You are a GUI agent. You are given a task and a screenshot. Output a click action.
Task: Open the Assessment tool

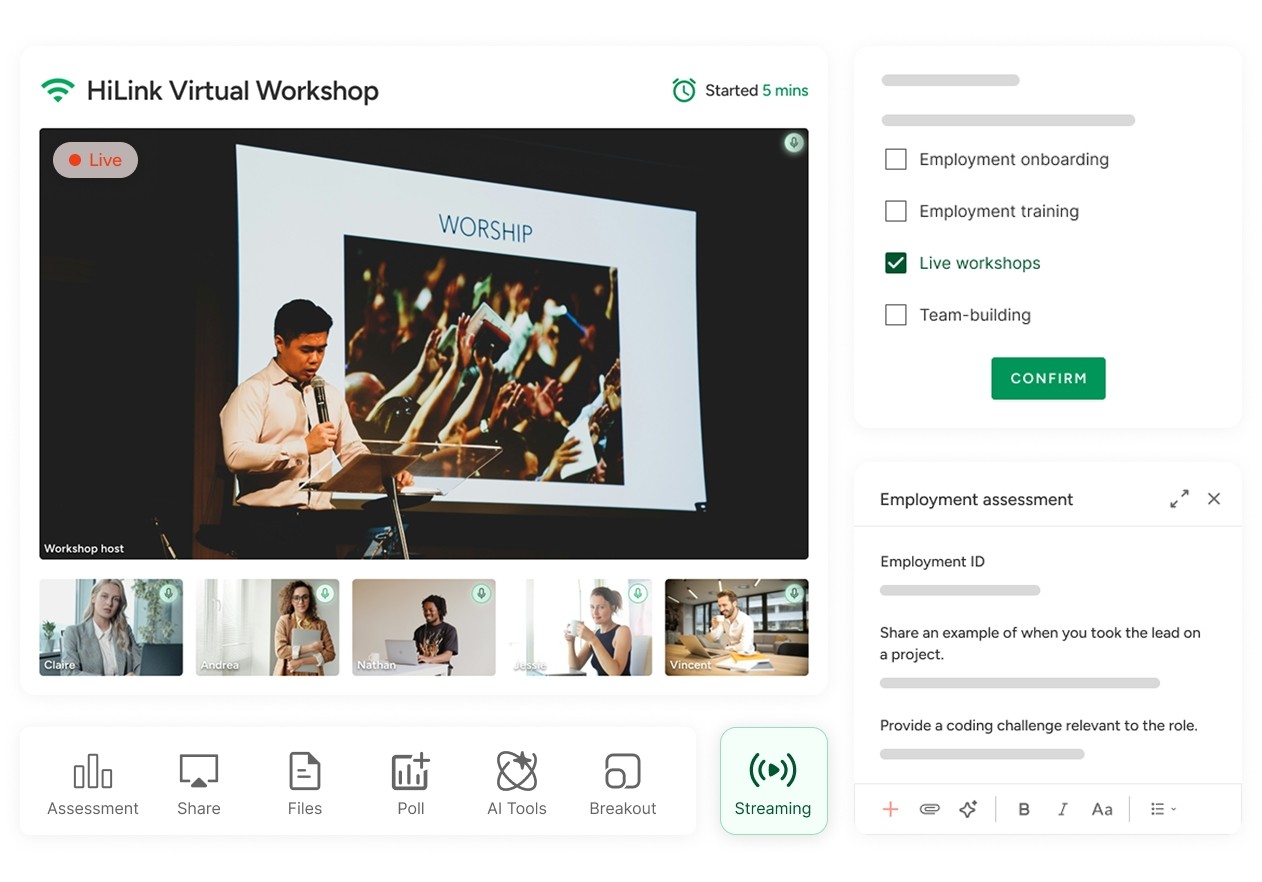(93, 786)
